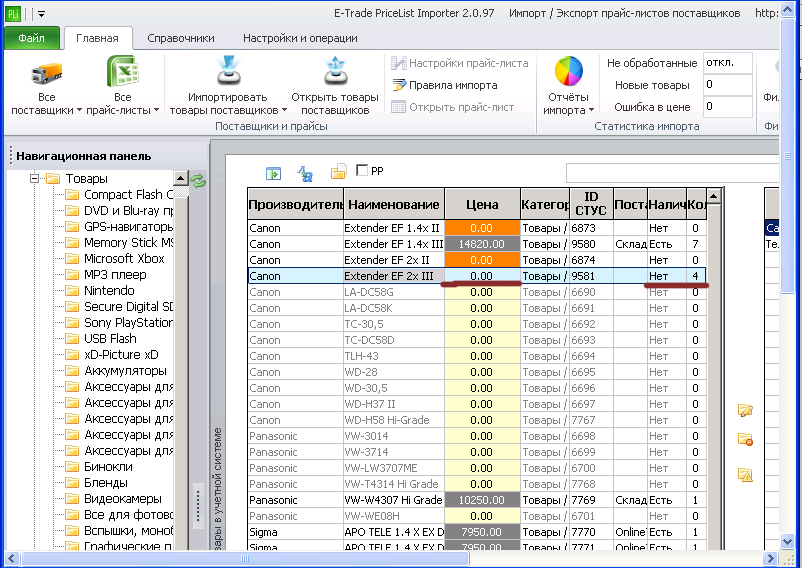Click Импортировать товары поставщиков icon

pos(228,71)
